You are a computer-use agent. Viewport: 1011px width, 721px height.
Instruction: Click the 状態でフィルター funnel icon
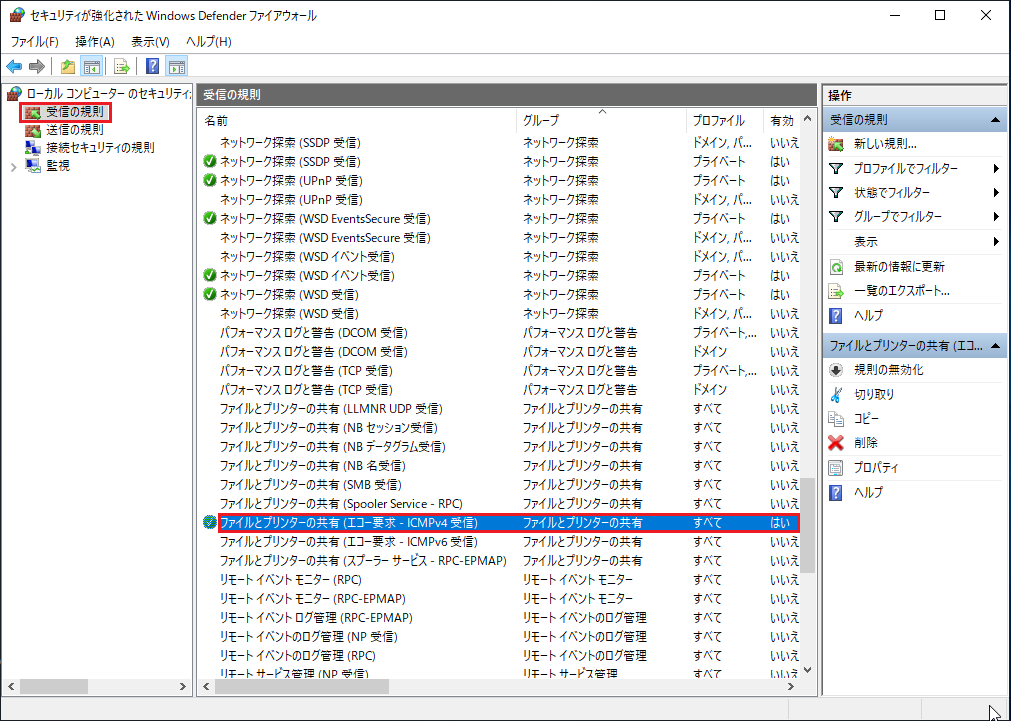point(836,192)
